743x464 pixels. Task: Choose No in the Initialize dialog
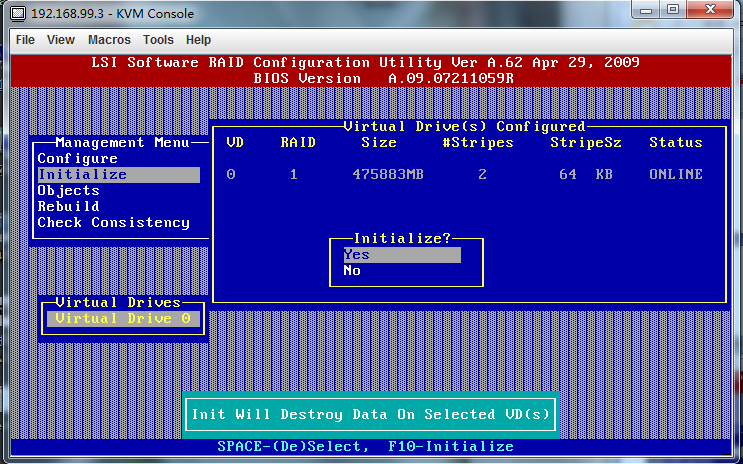(x=352, y=271)
